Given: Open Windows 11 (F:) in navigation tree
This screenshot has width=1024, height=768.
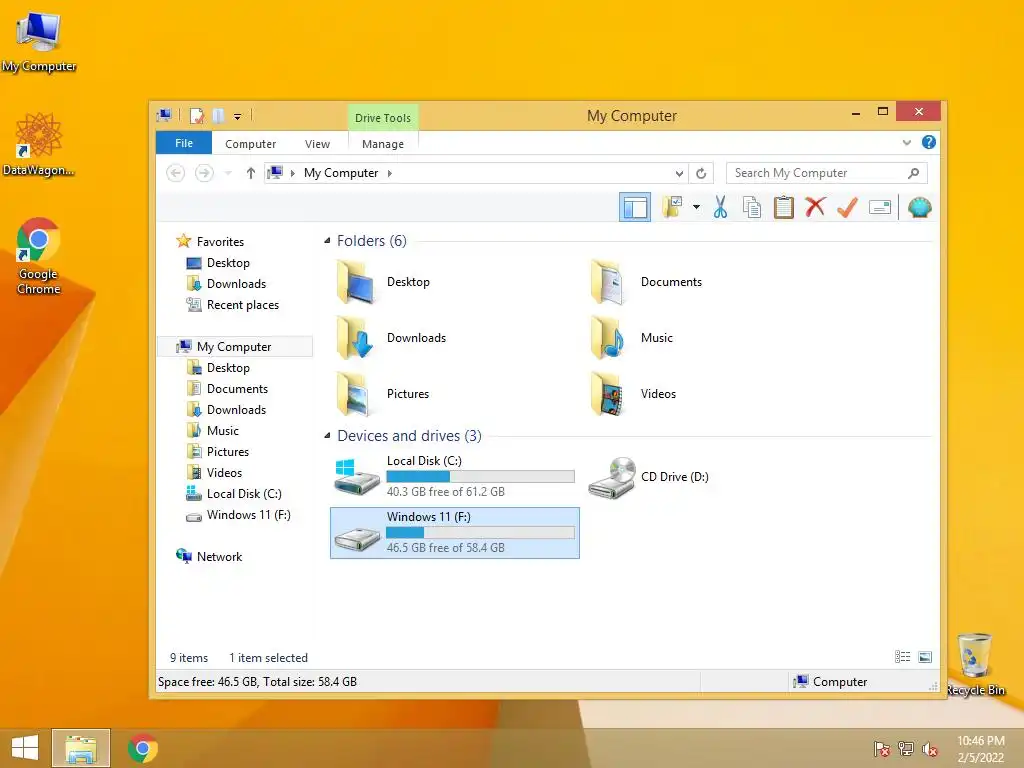Looking at the screenshot, I should click(x=248, y=515).
